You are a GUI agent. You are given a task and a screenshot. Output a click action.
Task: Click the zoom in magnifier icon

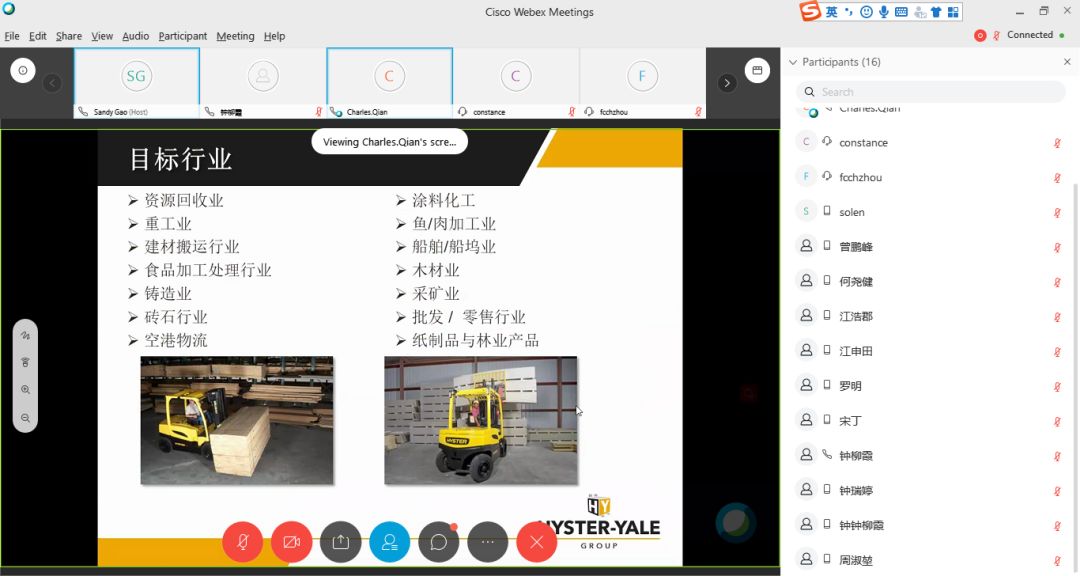coord(25,390)
